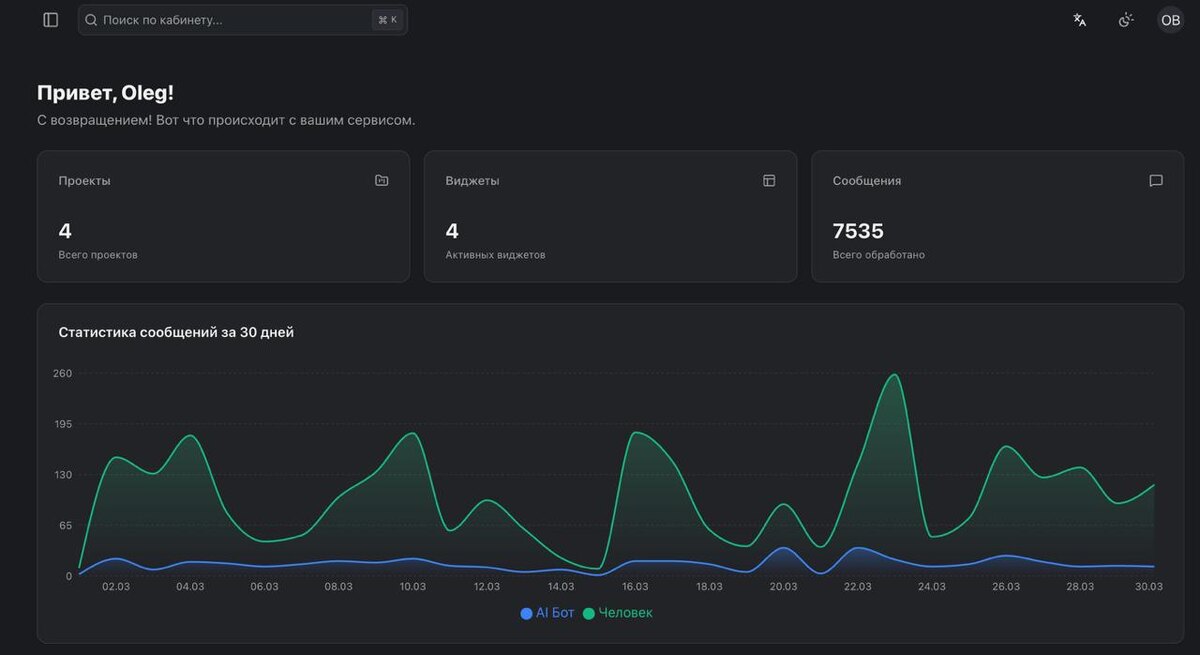Toggle the sidebar panel icon
This screenshot has width=1200, height=655.
(x=51, y=20)
